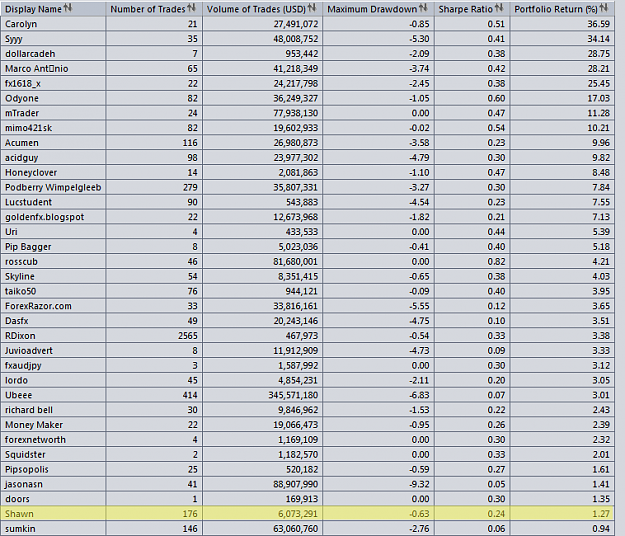The width and height of the screenshot is (625, 536).
Task: Click volume value 77,938,130
Action: (x=295, y=113)
